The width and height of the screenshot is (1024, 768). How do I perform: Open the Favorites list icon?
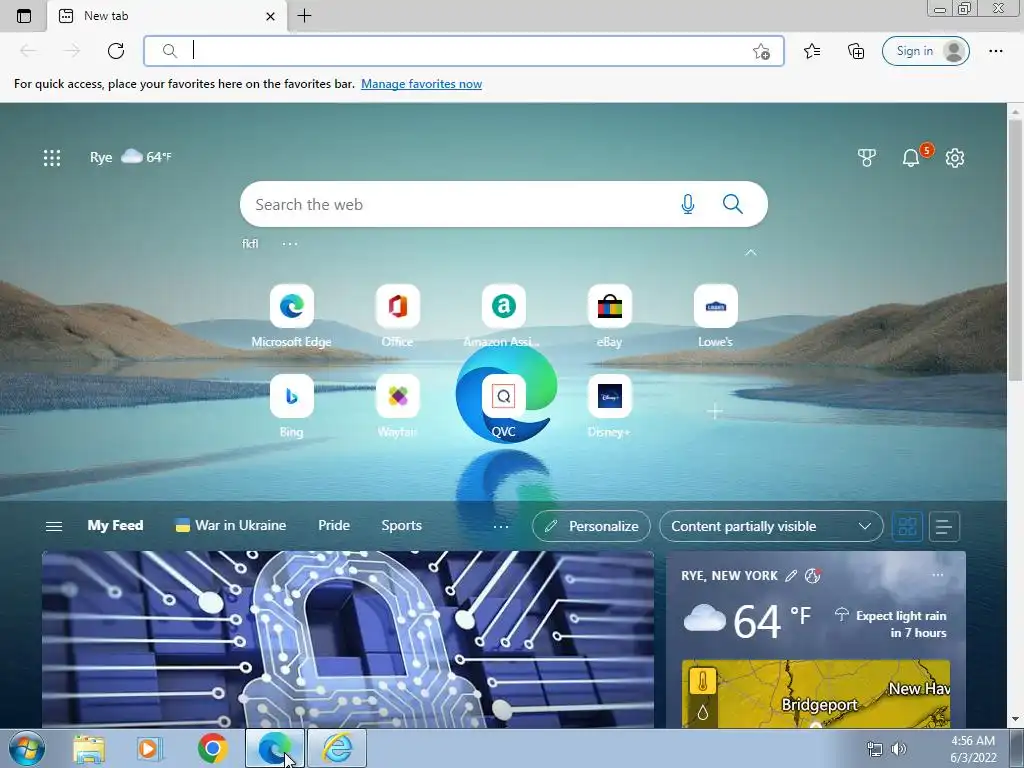click(x=812, y=51)
